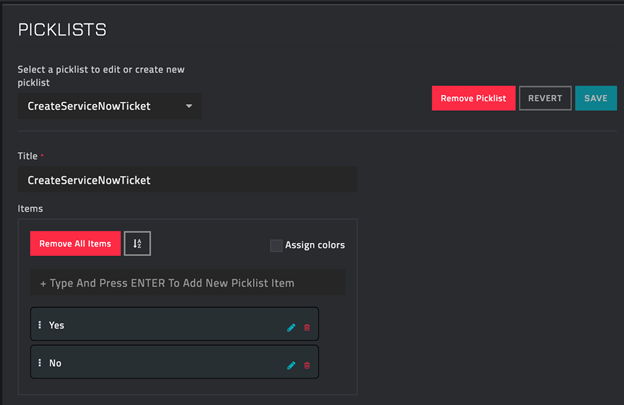The width and height of the screenshot is (624, 405).
Task: Open the CreateServiceNowTicket picklist dropdown
Action: click(x=110, y=106)
